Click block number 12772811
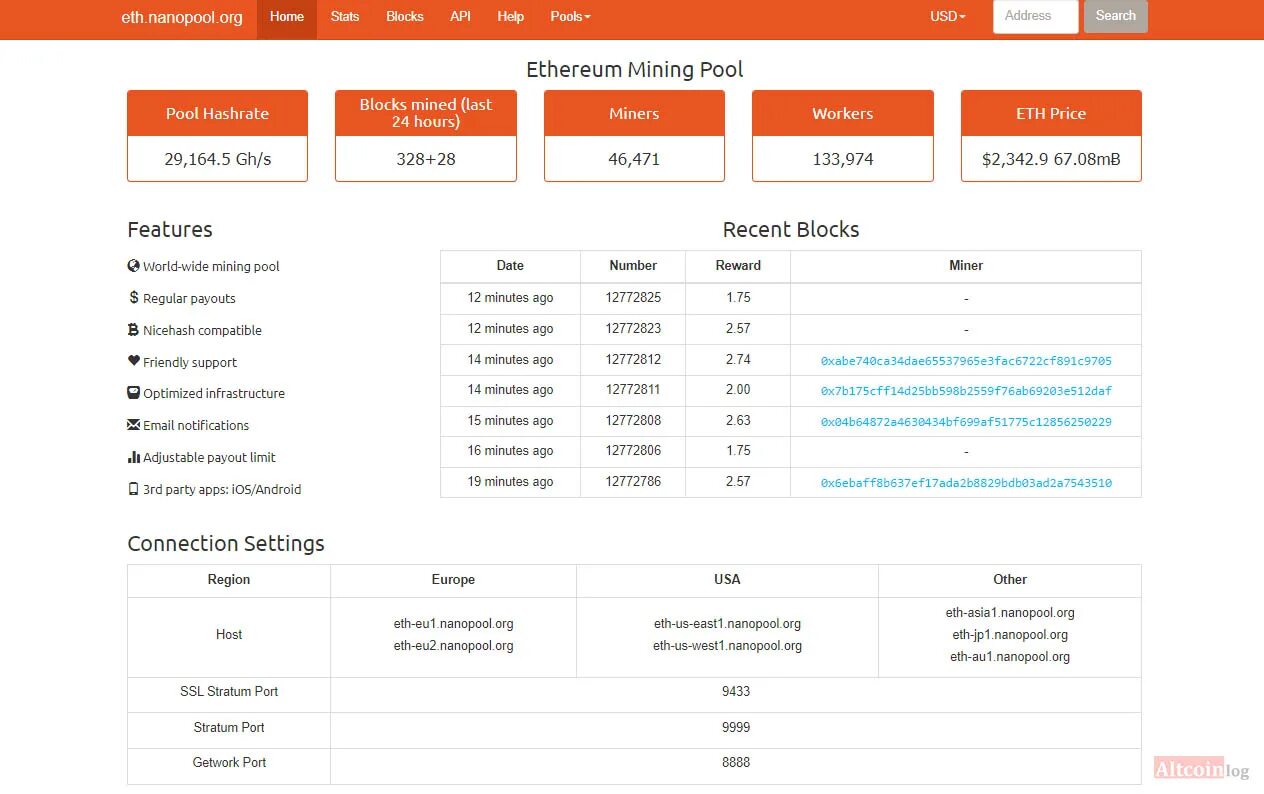 click(633, 389)
